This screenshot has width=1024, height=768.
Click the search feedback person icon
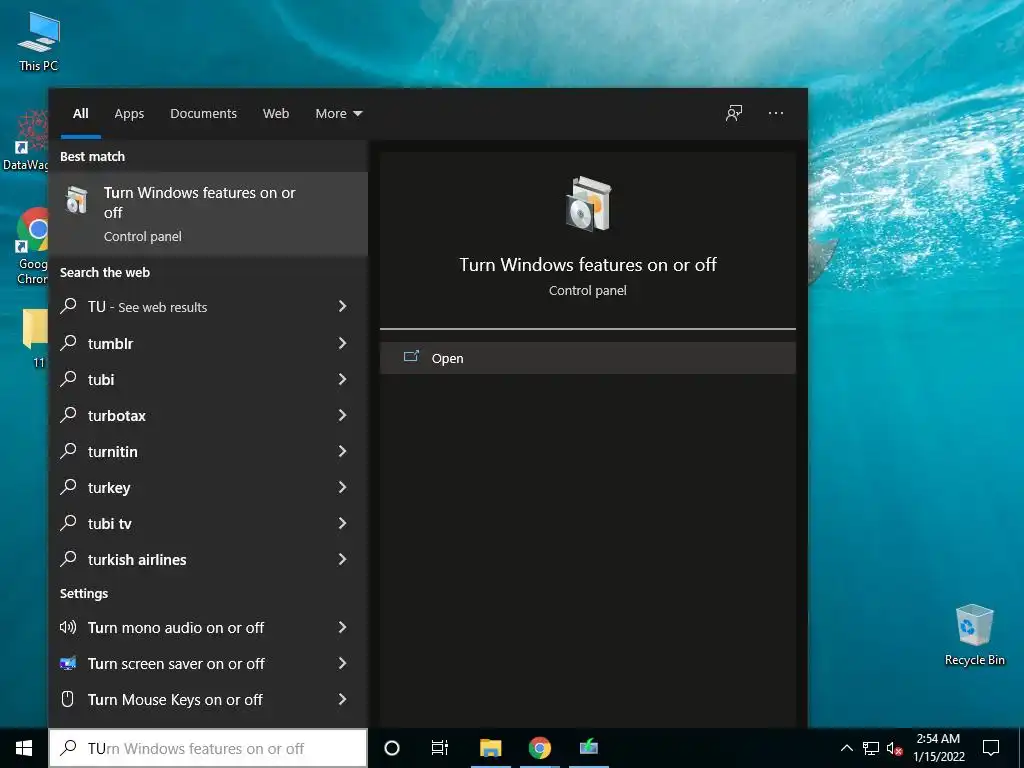pos(734,113)
